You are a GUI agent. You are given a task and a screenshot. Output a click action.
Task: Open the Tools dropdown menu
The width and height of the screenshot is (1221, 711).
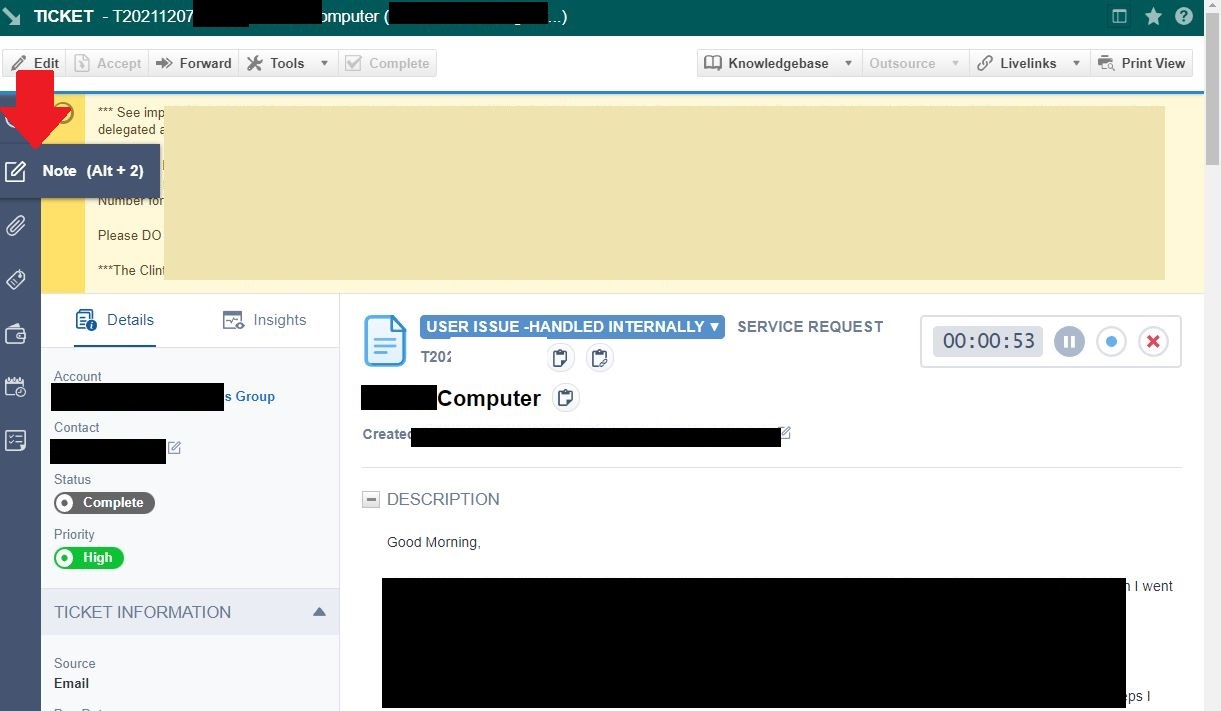(x=288, y=63)
